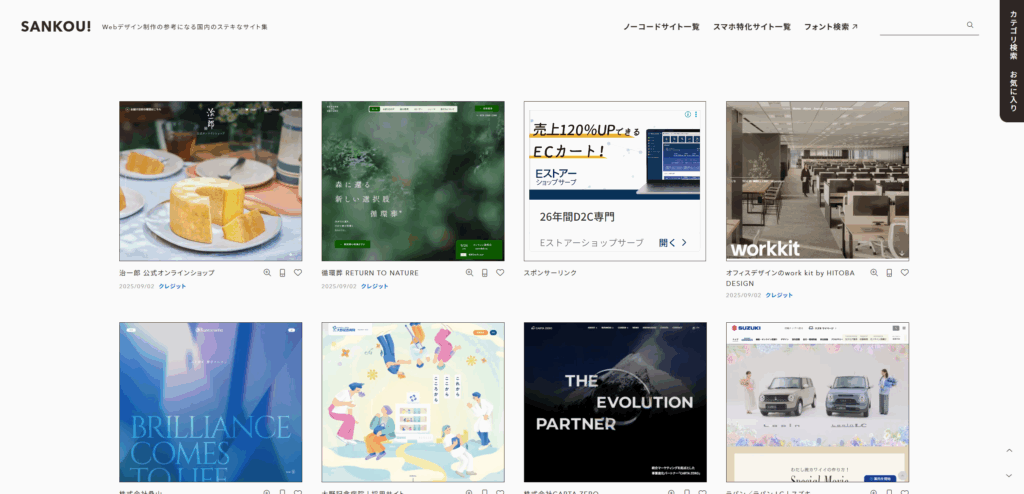Click the scroll-up chevron arrow
1024x494 pixels.
click(x=1009, y=450)
